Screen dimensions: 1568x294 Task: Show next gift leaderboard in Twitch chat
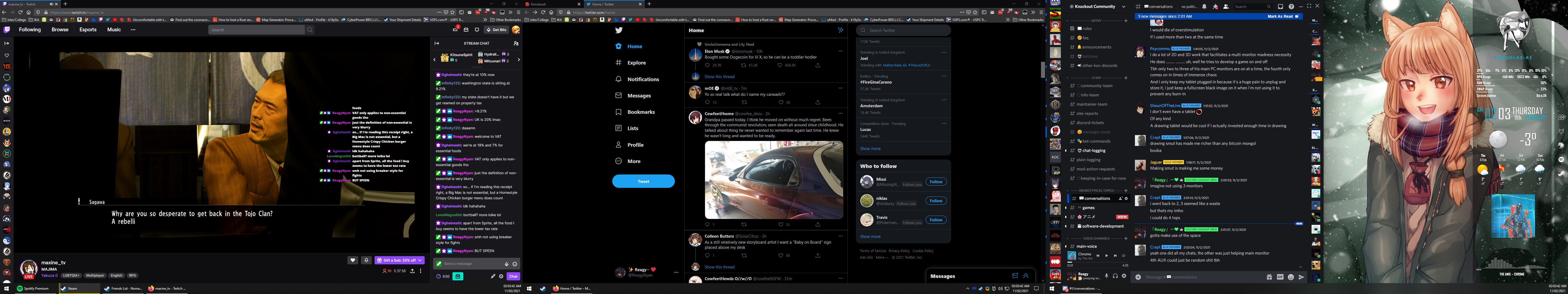click(x=519, y=60)
